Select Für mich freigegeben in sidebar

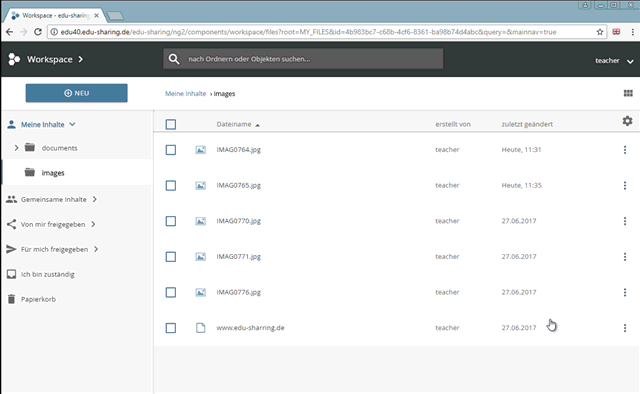[x=54, y=249]
